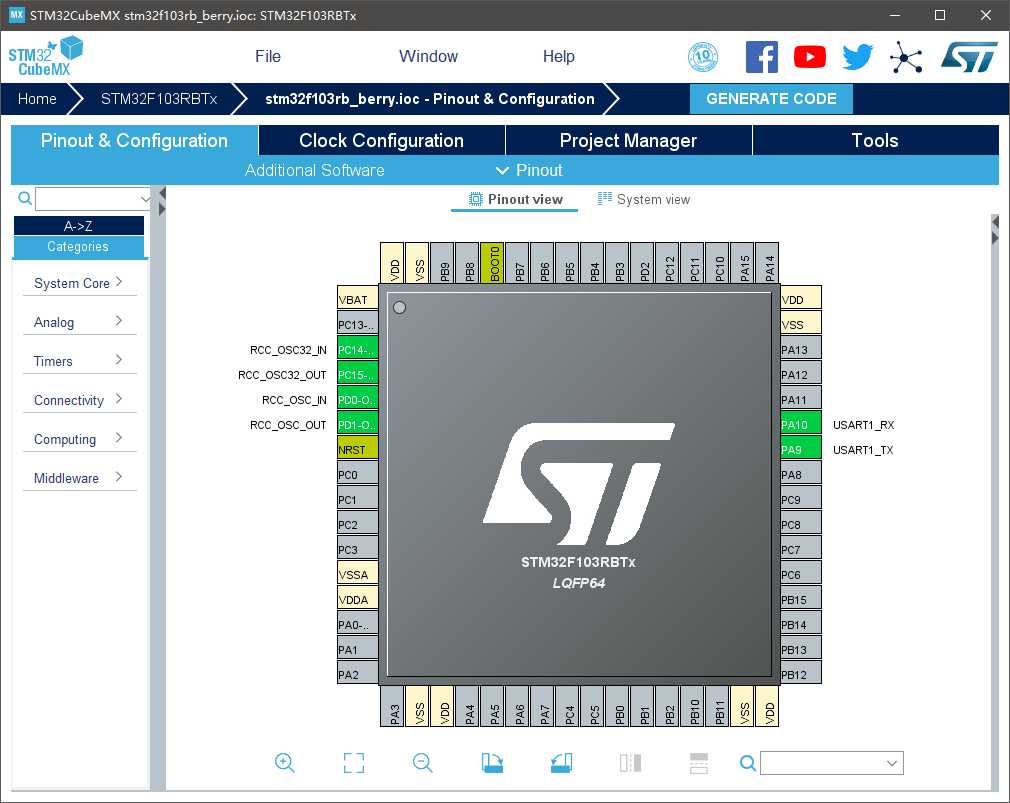Sort peripherals with the A->Z button
Image resolution: width=1010 pixels, height=803 pixels.
click(x=79, y=225)
